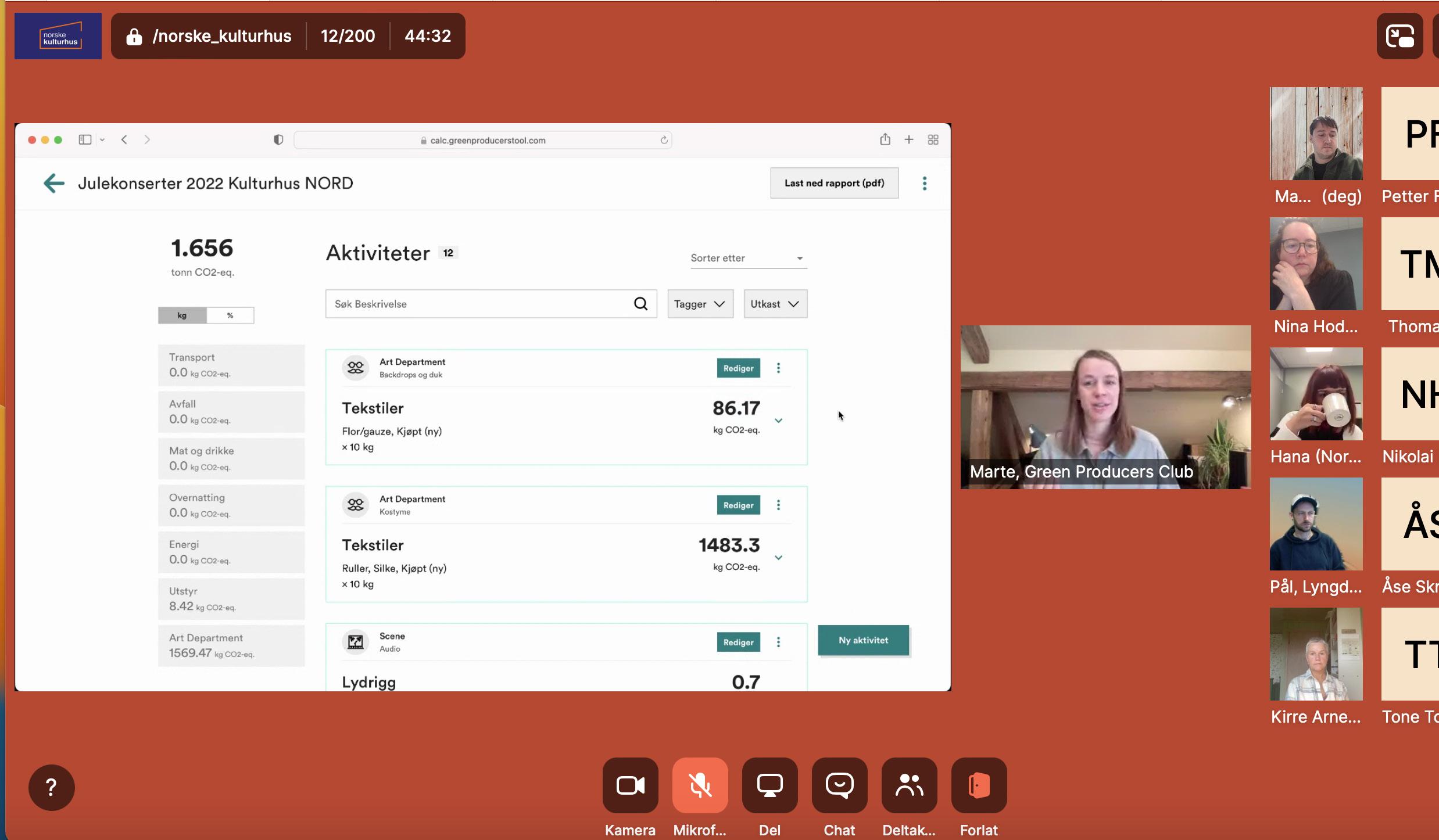Click the Del screen share icon
The height and width of the screenshot is (840, 1439).
tap(769, 785)
